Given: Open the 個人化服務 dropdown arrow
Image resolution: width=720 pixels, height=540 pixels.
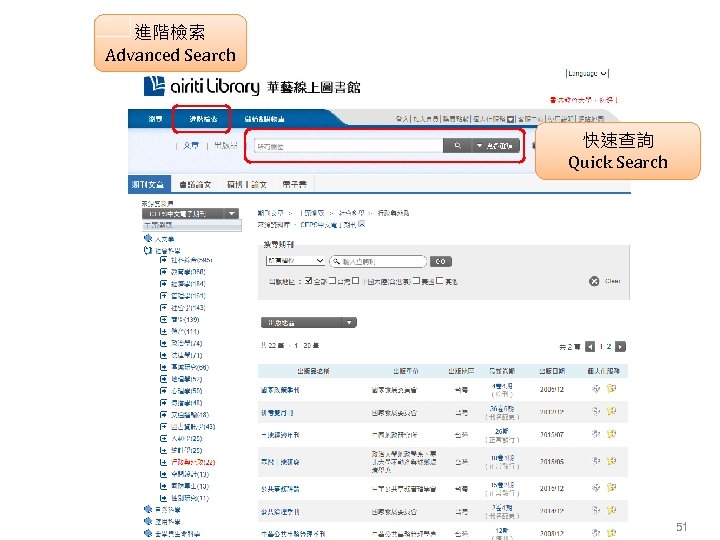Looking at the screenshot, I should coord(510,119).
